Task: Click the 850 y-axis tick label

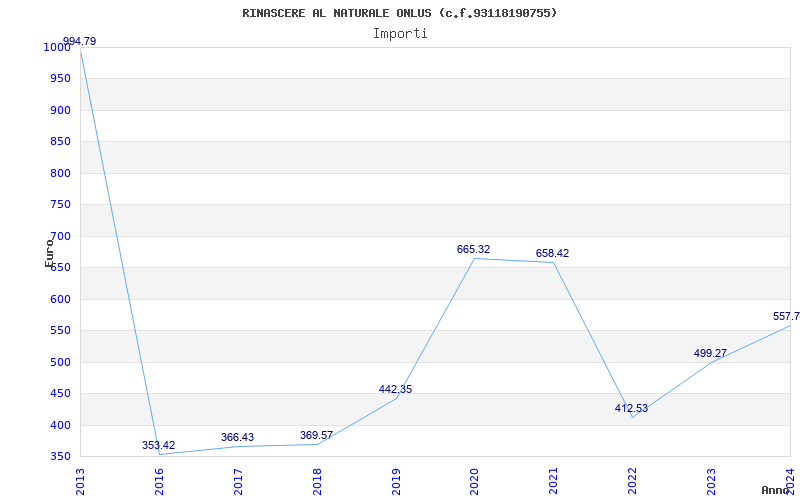Action: pos(60,142)
